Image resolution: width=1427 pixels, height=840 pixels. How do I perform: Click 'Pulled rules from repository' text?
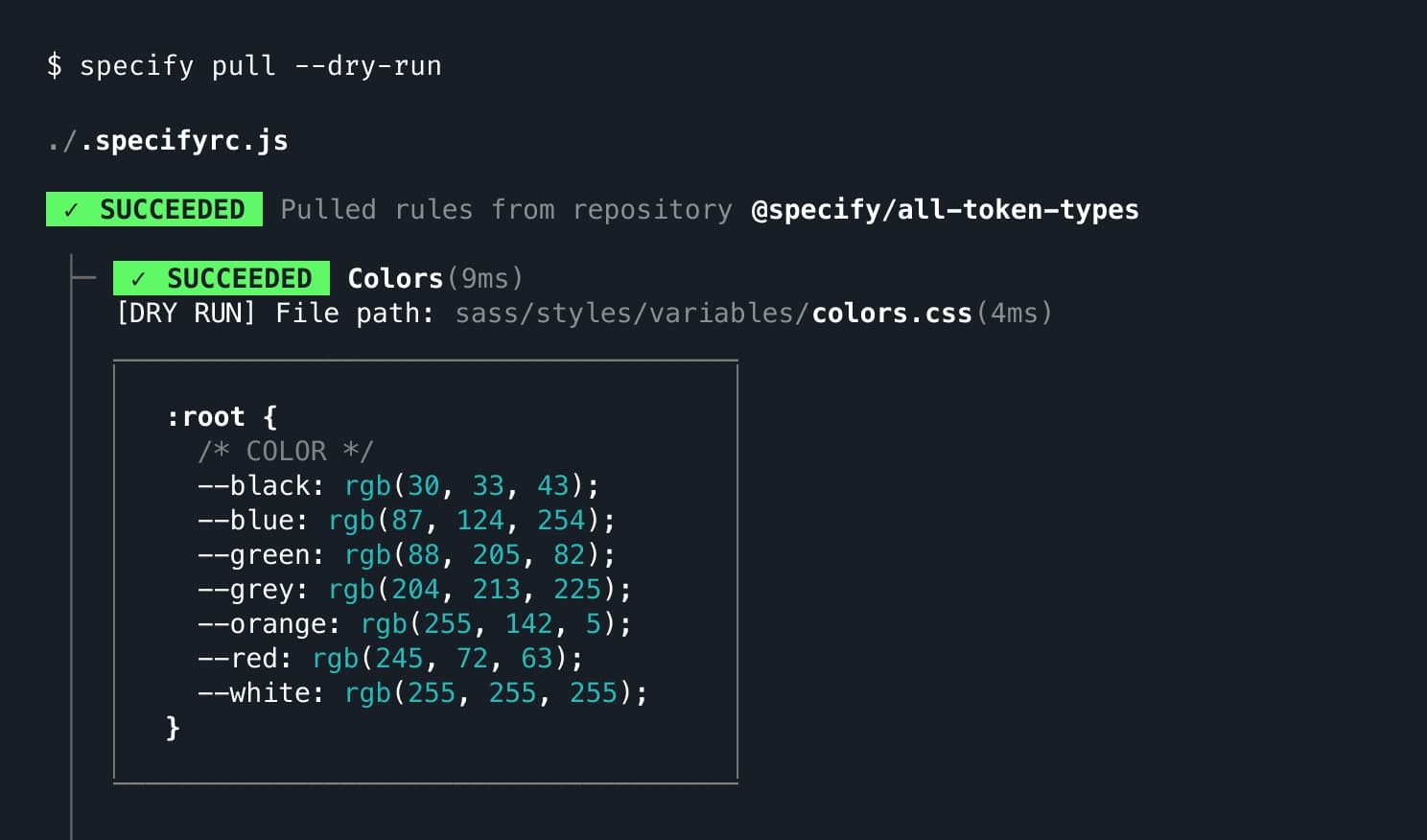(506, 210)
